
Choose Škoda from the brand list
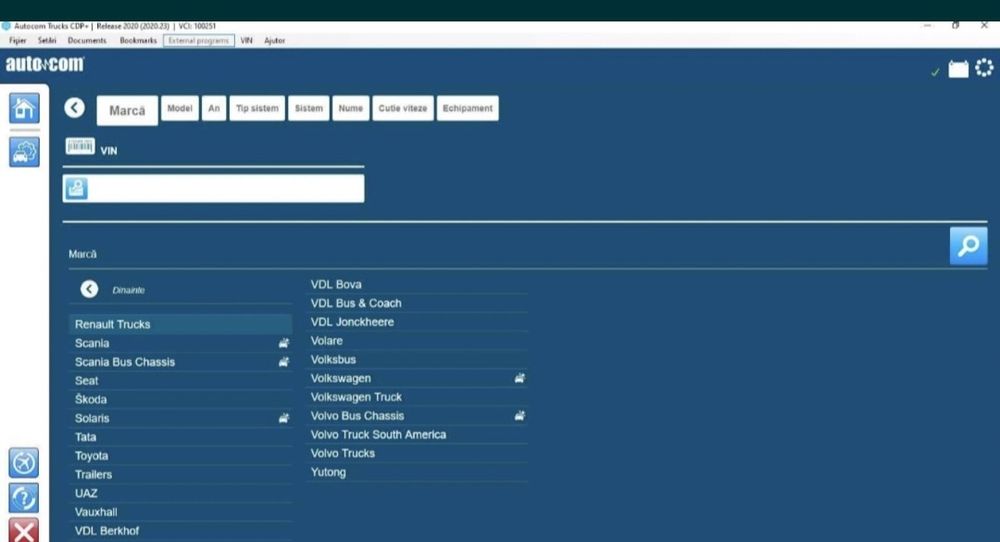coord(180,399)
